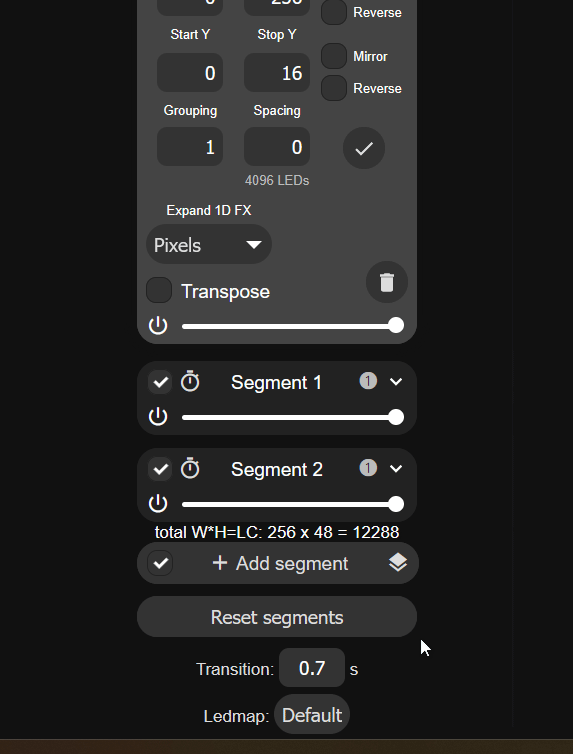Click the layers icon beside Add segment
The width and height of the screenshot is (573, 754).
398,563
